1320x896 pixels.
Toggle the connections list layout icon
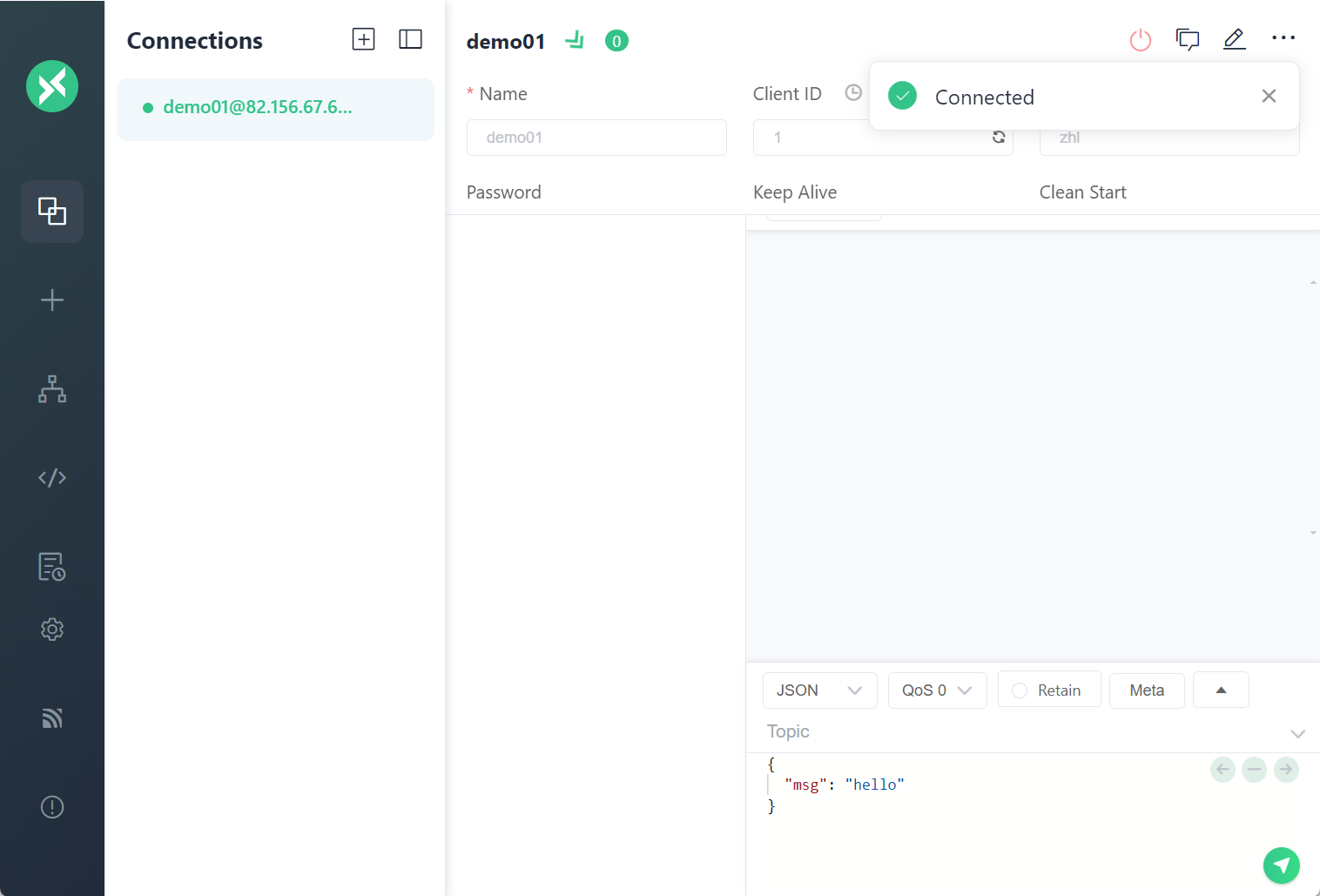[410, 39]
